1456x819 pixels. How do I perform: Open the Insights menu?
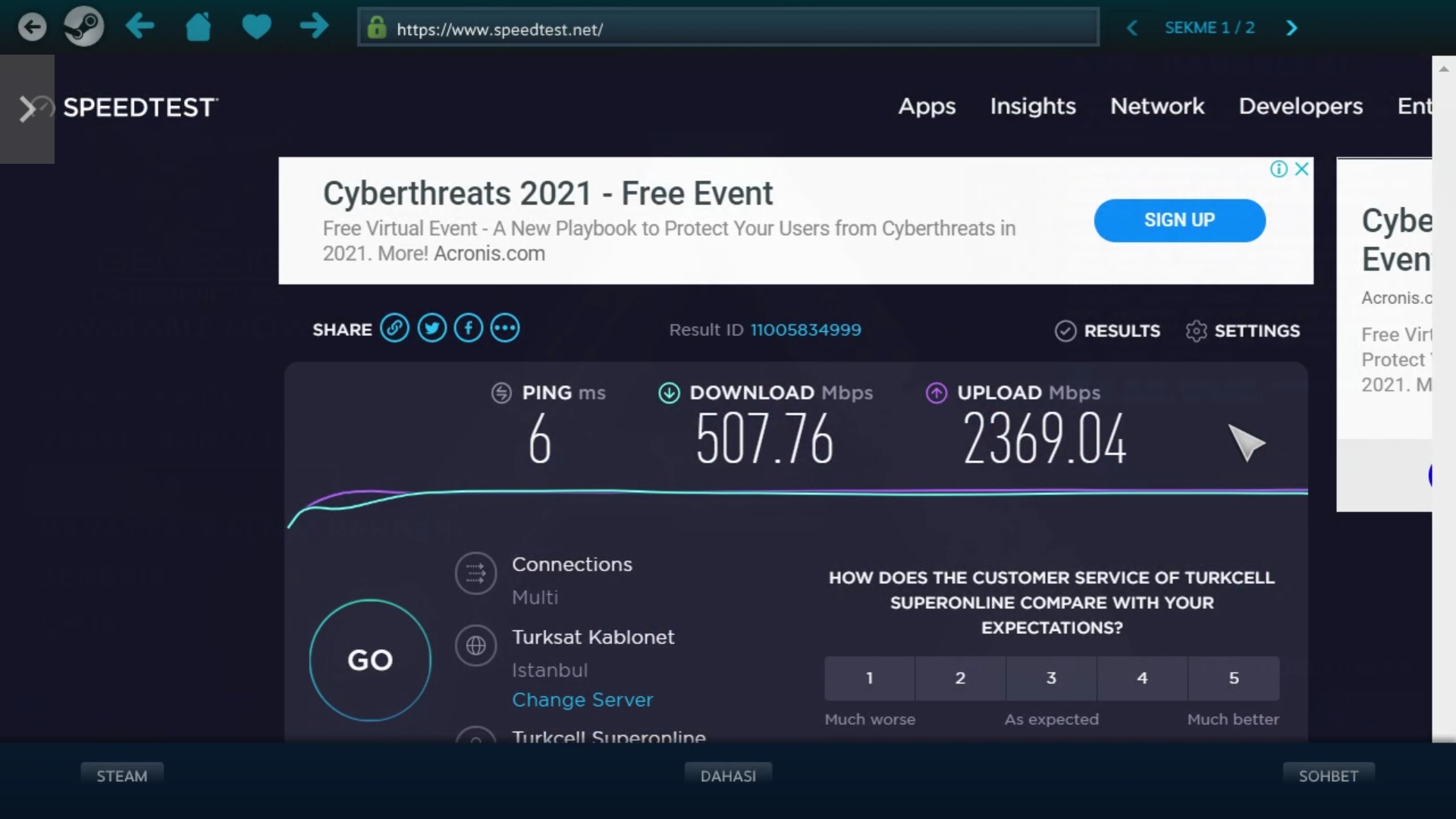pyautogui.click(x=1033, y=106)
